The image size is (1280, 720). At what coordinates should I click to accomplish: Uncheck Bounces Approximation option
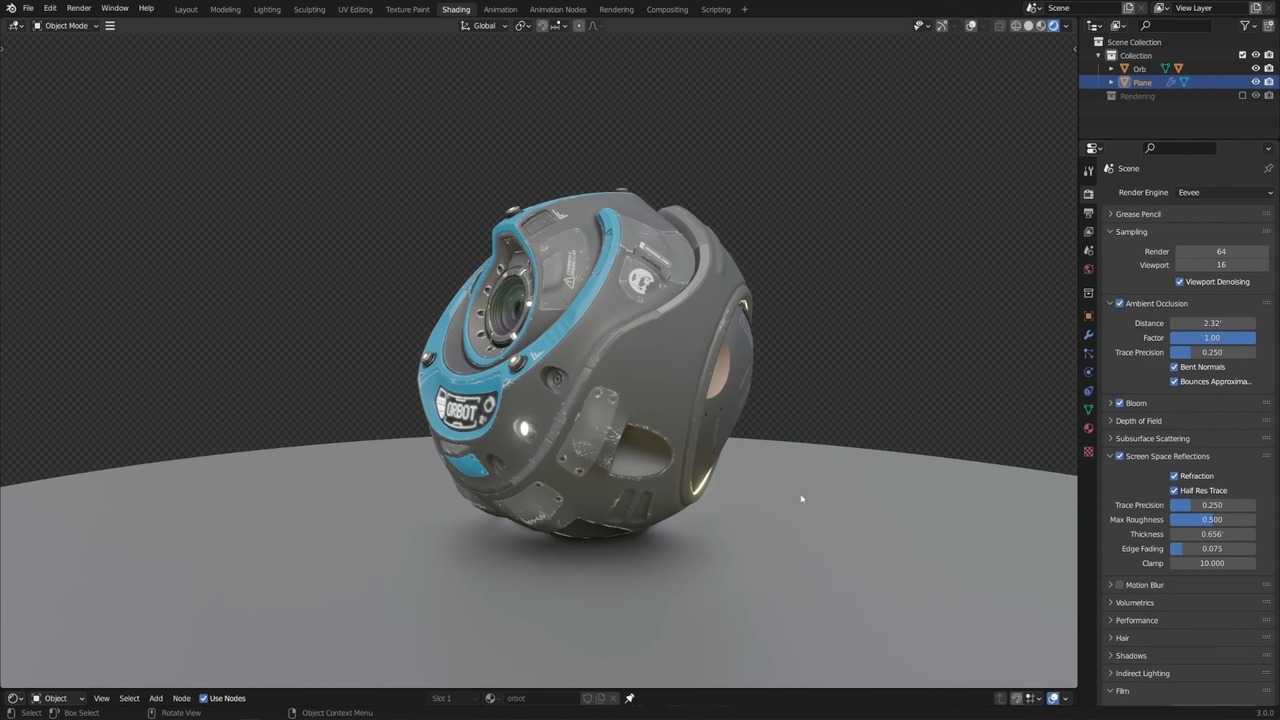point(1174,381)
